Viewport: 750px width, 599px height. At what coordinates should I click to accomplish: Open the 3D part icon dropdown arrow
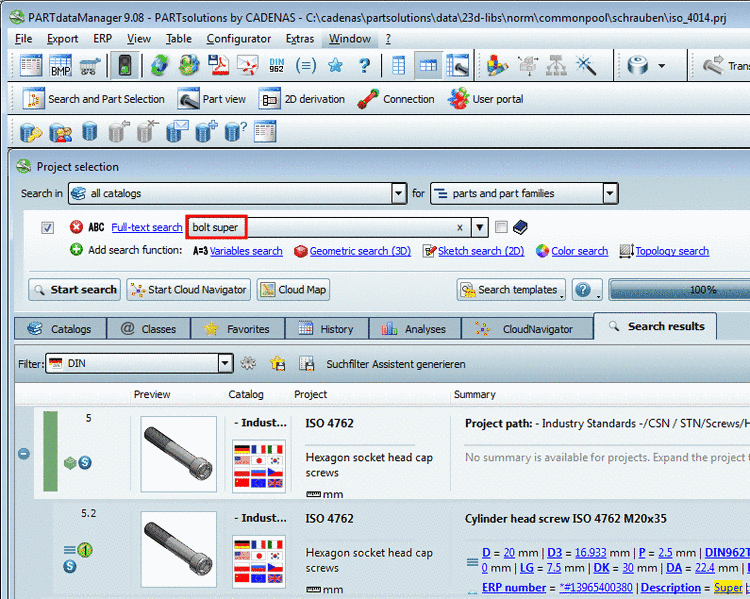point(662,66)
